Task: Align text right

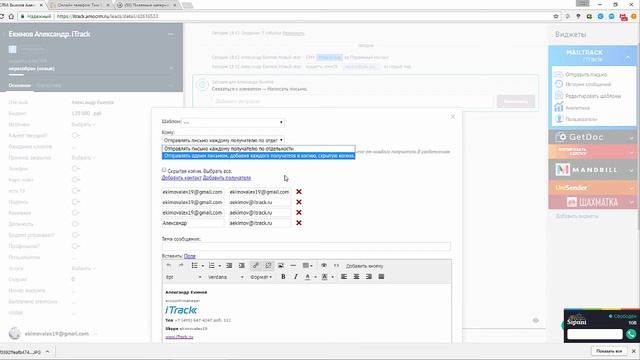Action: pos(369,277)
